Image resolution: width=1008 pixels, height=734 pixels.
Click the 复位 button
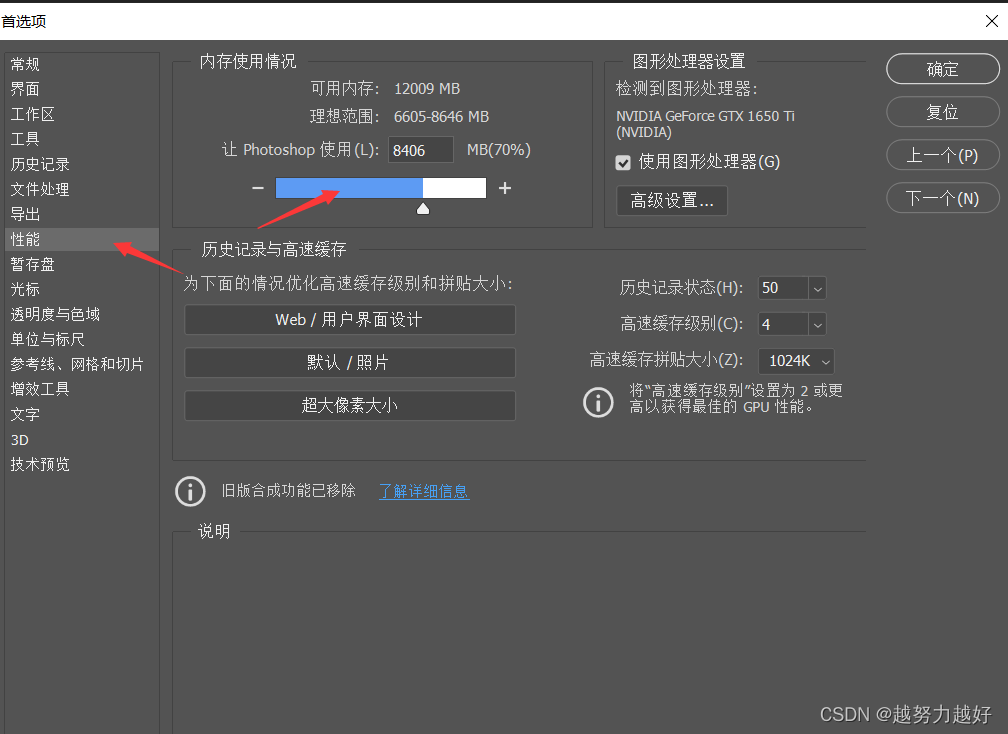tap(942, 112)
